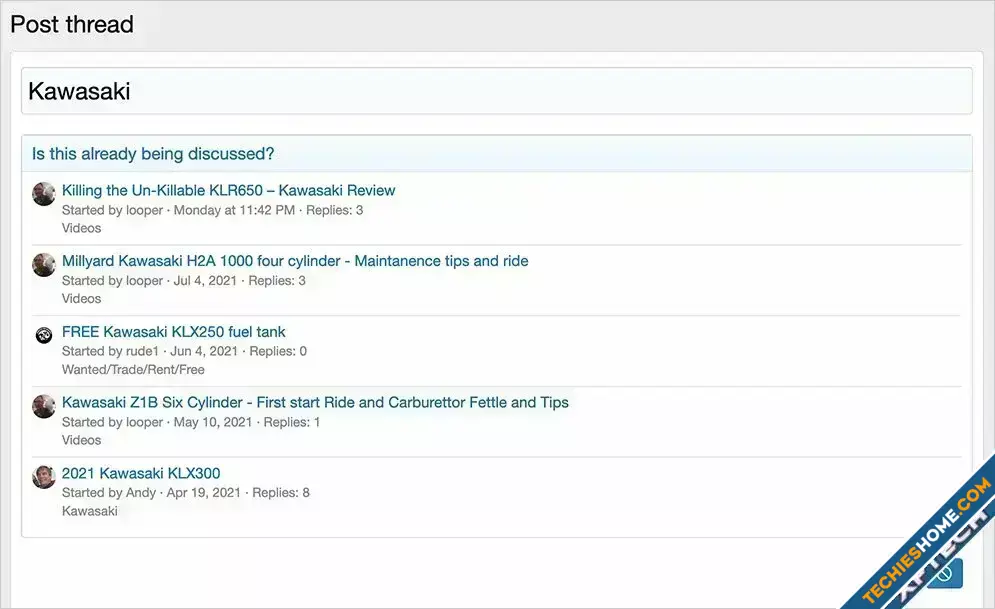Click Videos forum label under Millyard H2A thread

pos(81,298)
